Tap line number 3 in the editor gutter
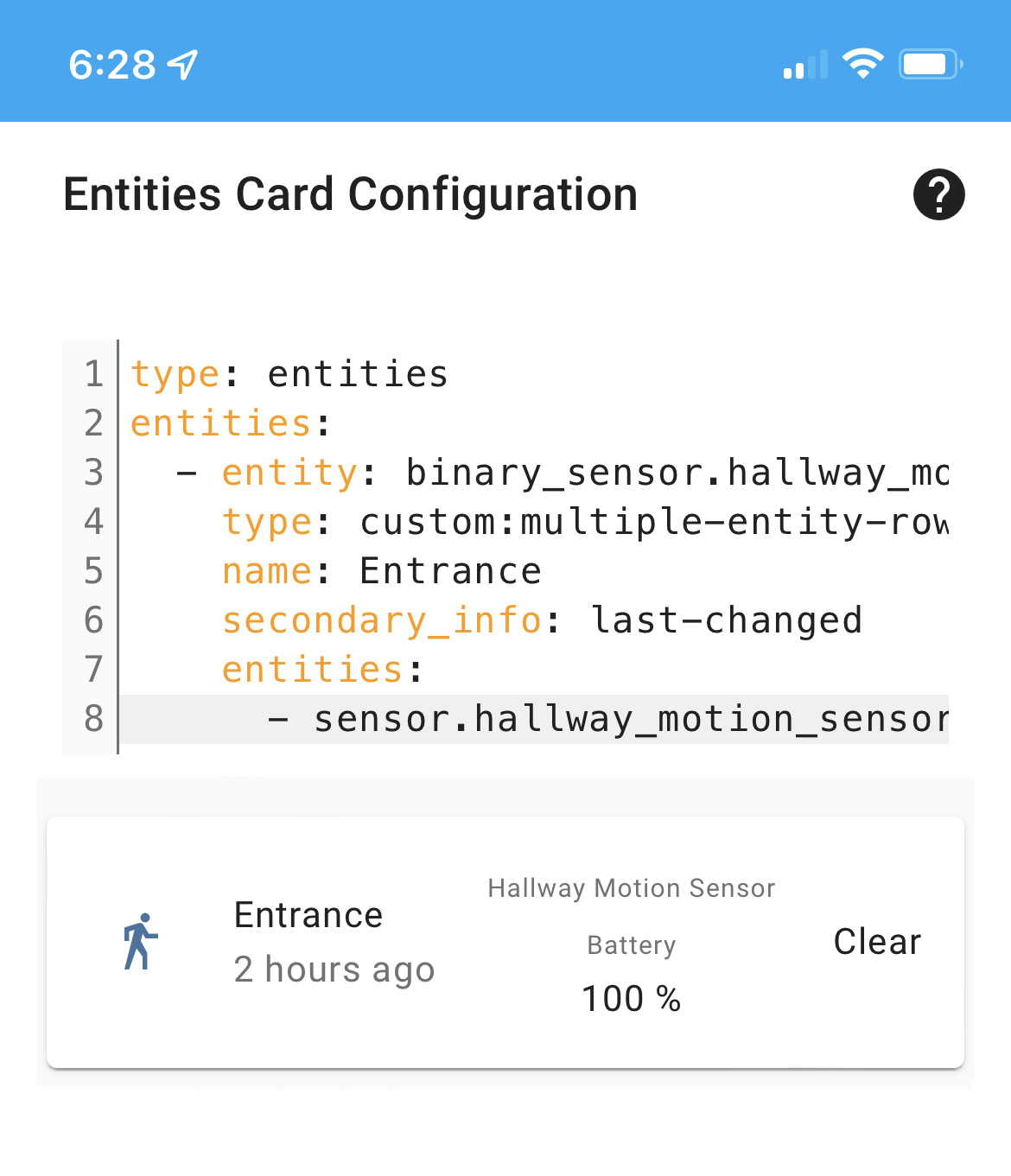This screenshot has width=1011, height=1176. pyautogui.click(x=92, y=472)
